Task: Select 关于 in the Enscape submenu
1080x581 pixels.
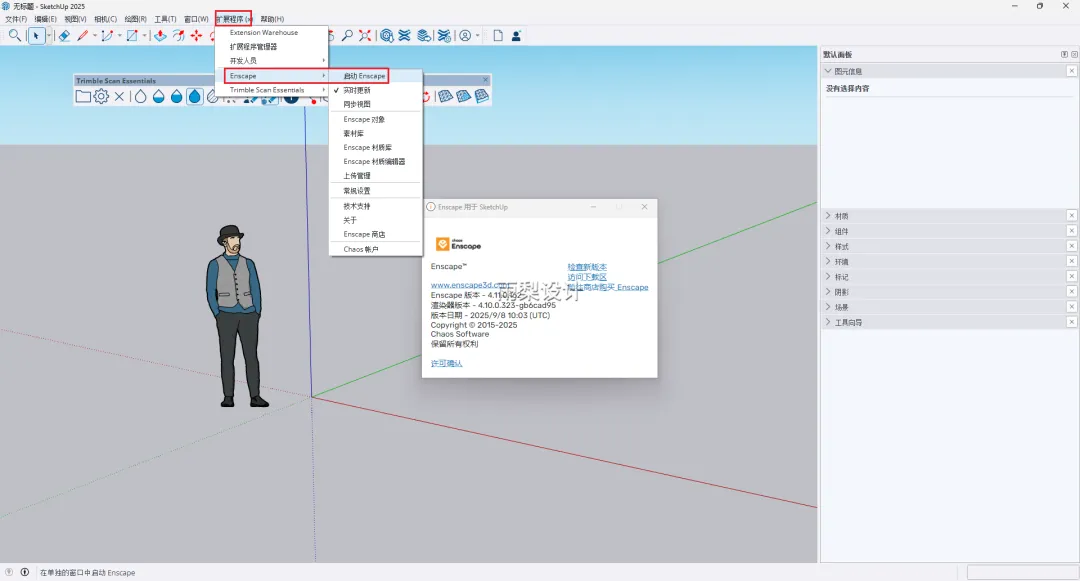Action: click(x=376, y=220)
